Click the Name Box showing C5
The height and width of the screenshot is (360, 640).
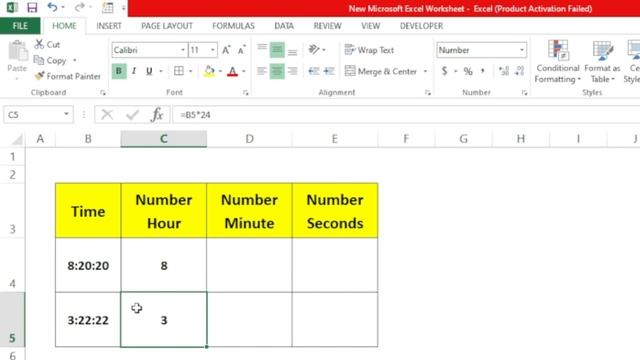pyautogui.click(x=38, y=115)
